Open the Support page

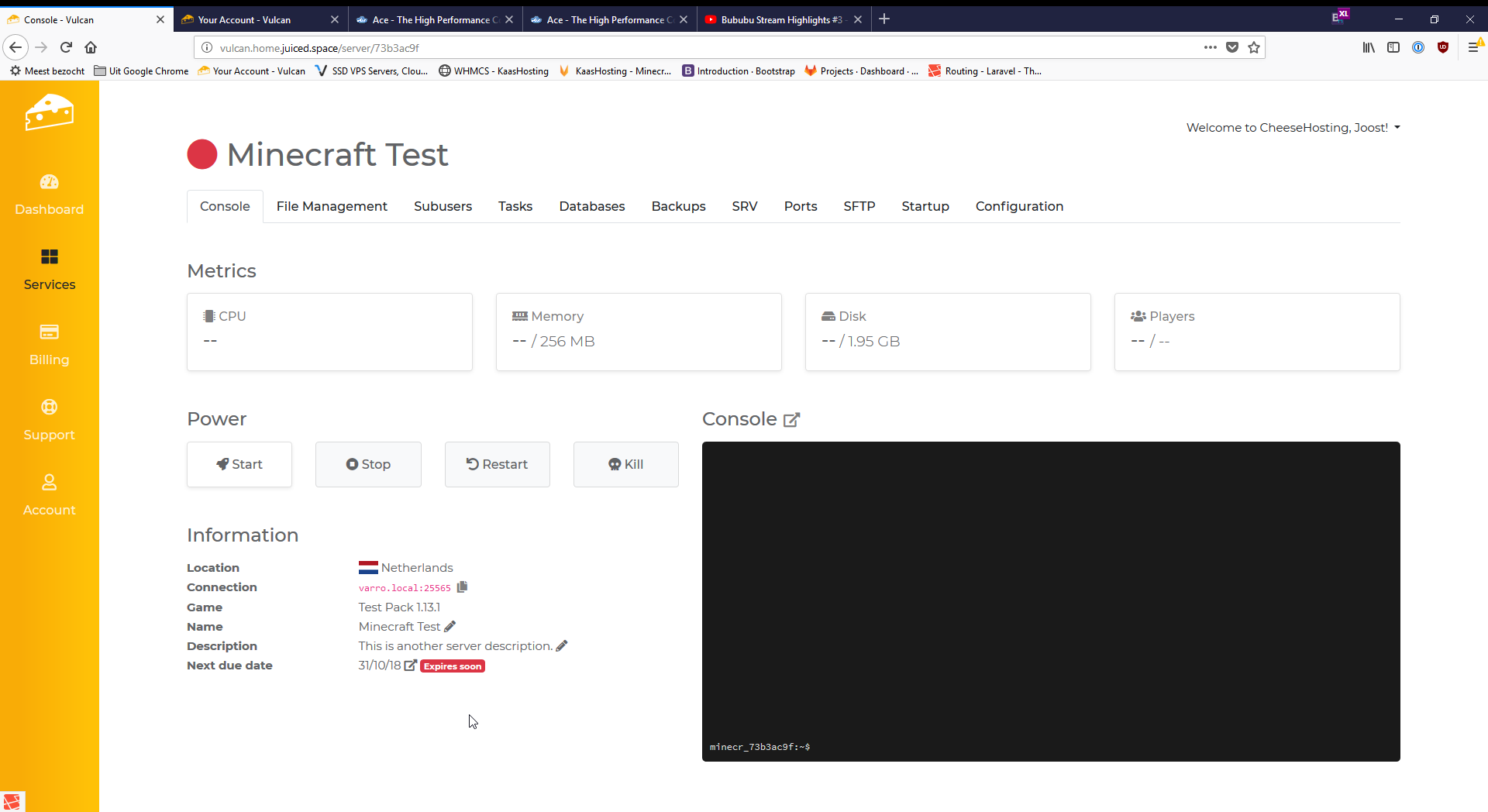pyautogui.click(x=49, y=420)
